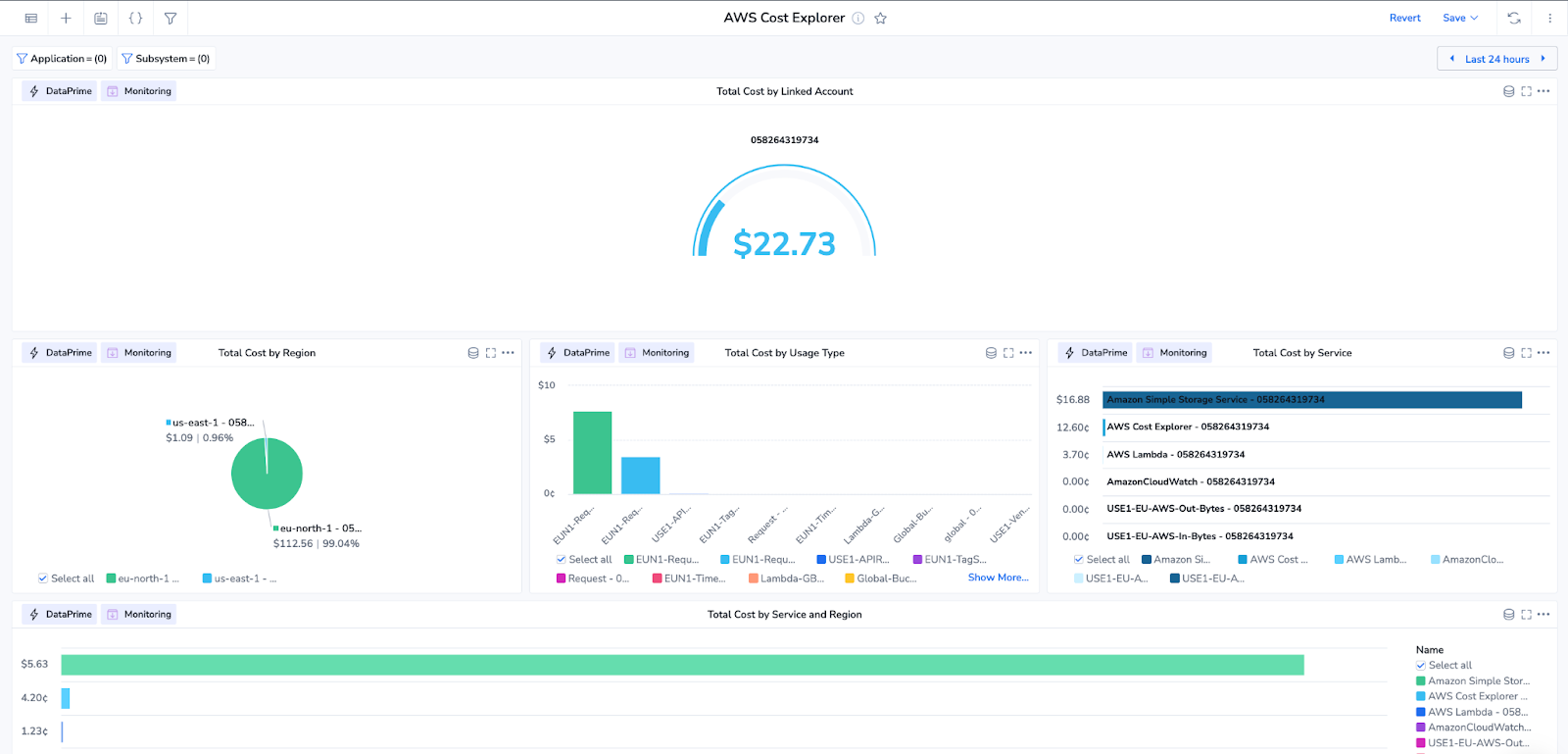
Task: Open the dashboard list icon in the top toolbar
Action: tap(31, 18)
